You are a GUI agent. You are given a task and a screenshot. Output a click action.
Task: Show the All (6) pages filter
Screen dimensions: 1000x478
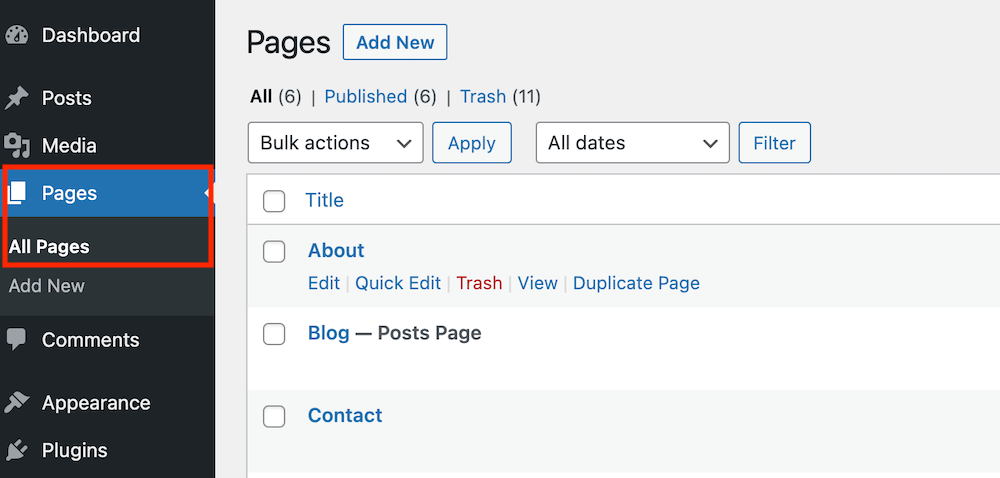point(276,97)
